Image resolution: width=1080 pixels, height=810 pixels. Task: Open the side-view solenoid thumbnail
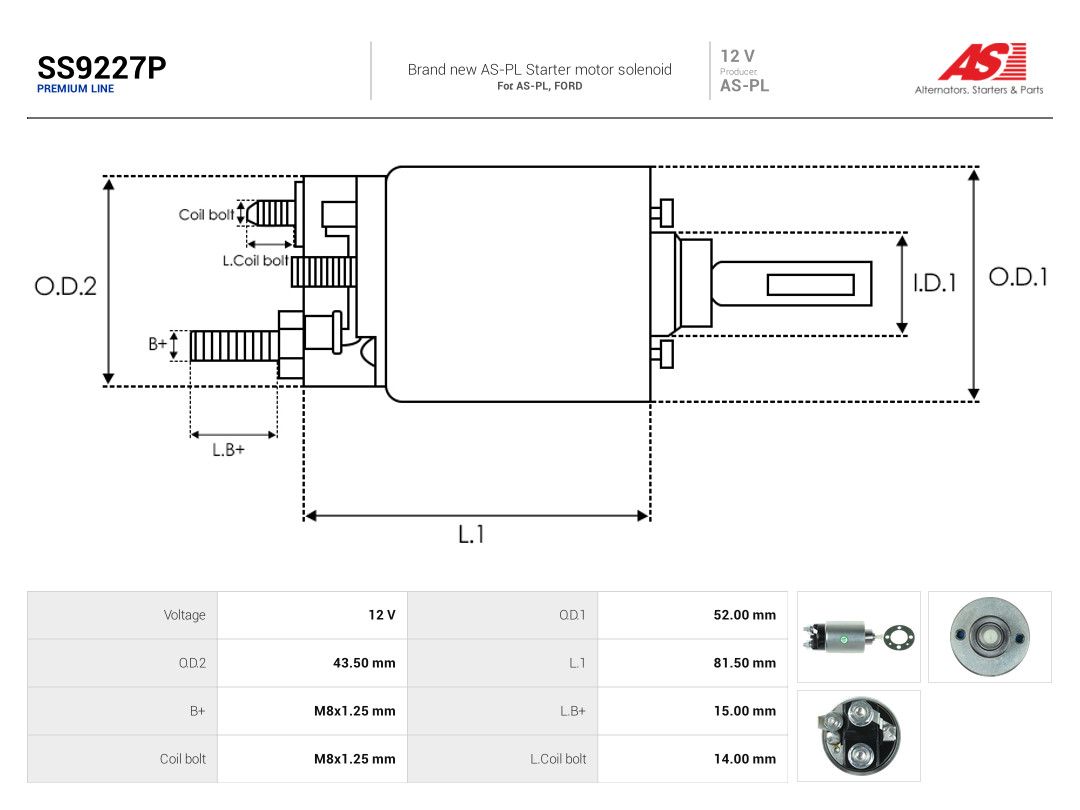coord(859,637)
